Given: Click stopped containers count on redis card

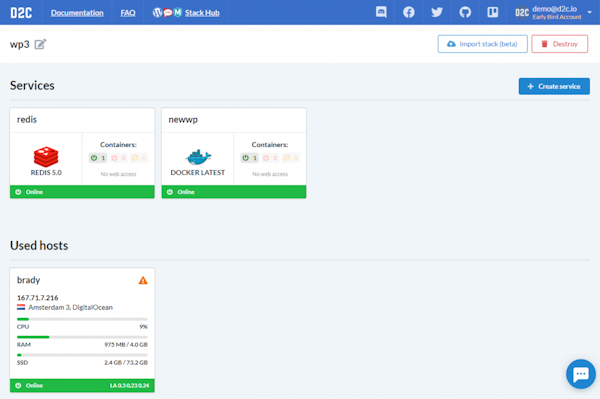Looking at the screenshot, I should point(119,158).
